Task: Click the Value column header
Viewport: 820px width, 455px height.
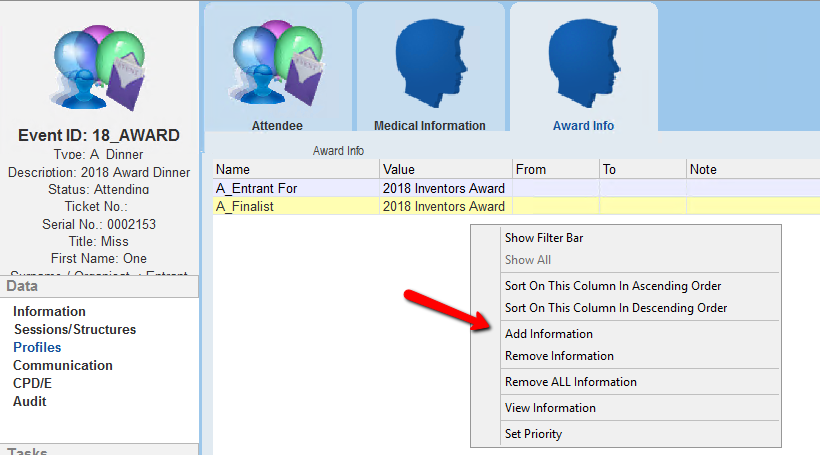Action: pos(444,170)
